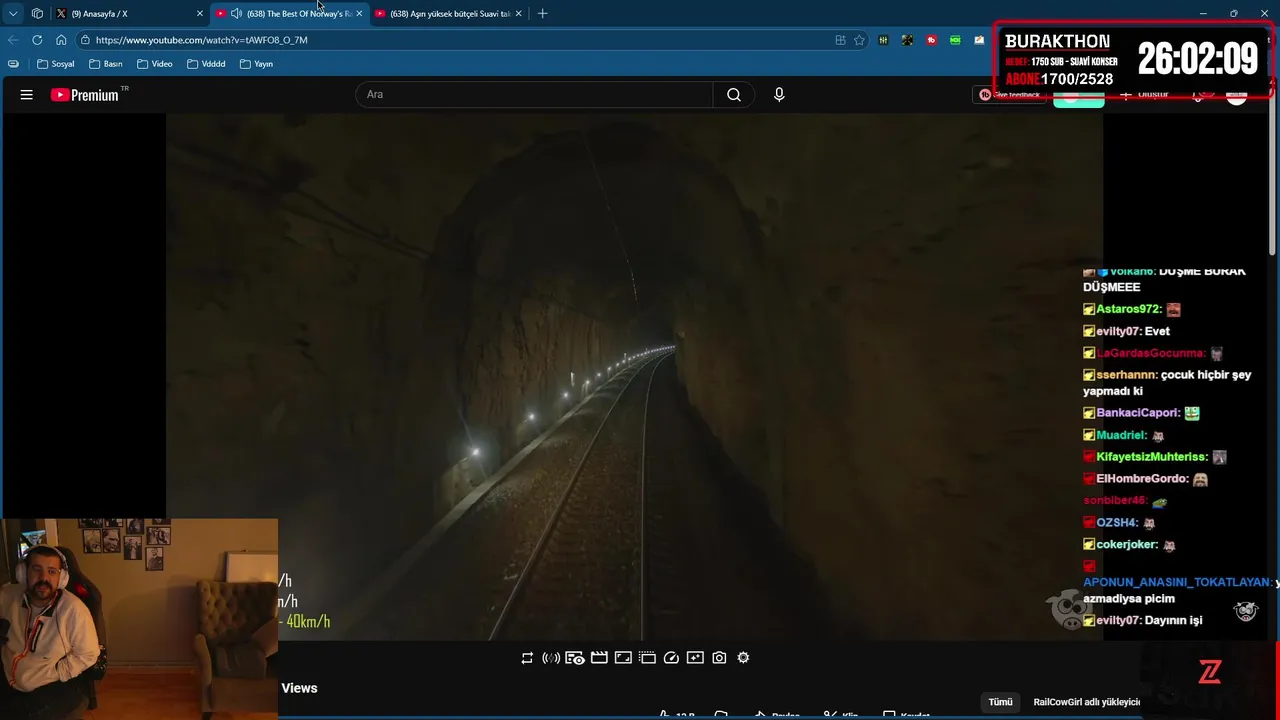Activate voice search microphone
Viewport: 1280px width, 720px height.
[779, 95]
